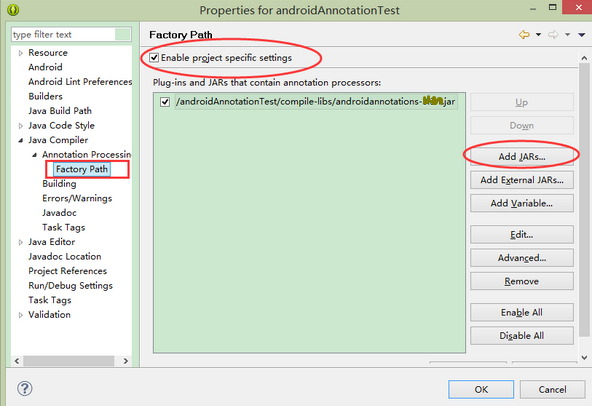Select Android in the properties tree

tap(45, 67)
